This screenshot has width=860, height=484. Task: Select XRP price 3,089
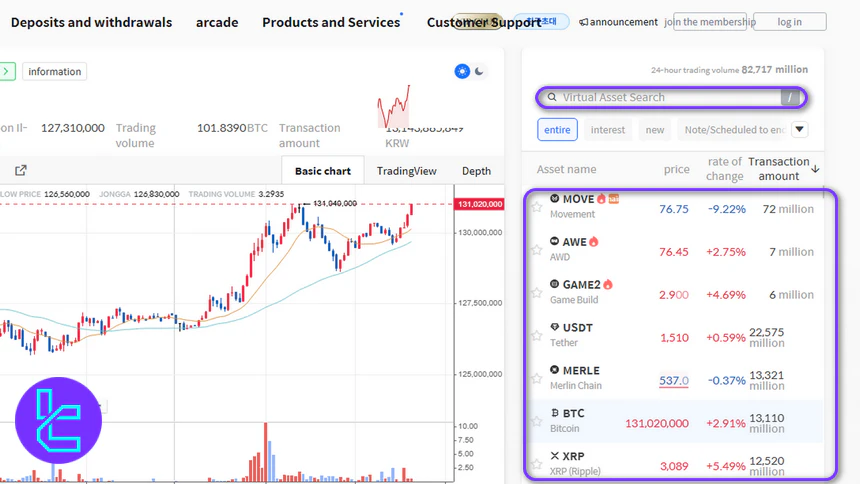[674, 466]
